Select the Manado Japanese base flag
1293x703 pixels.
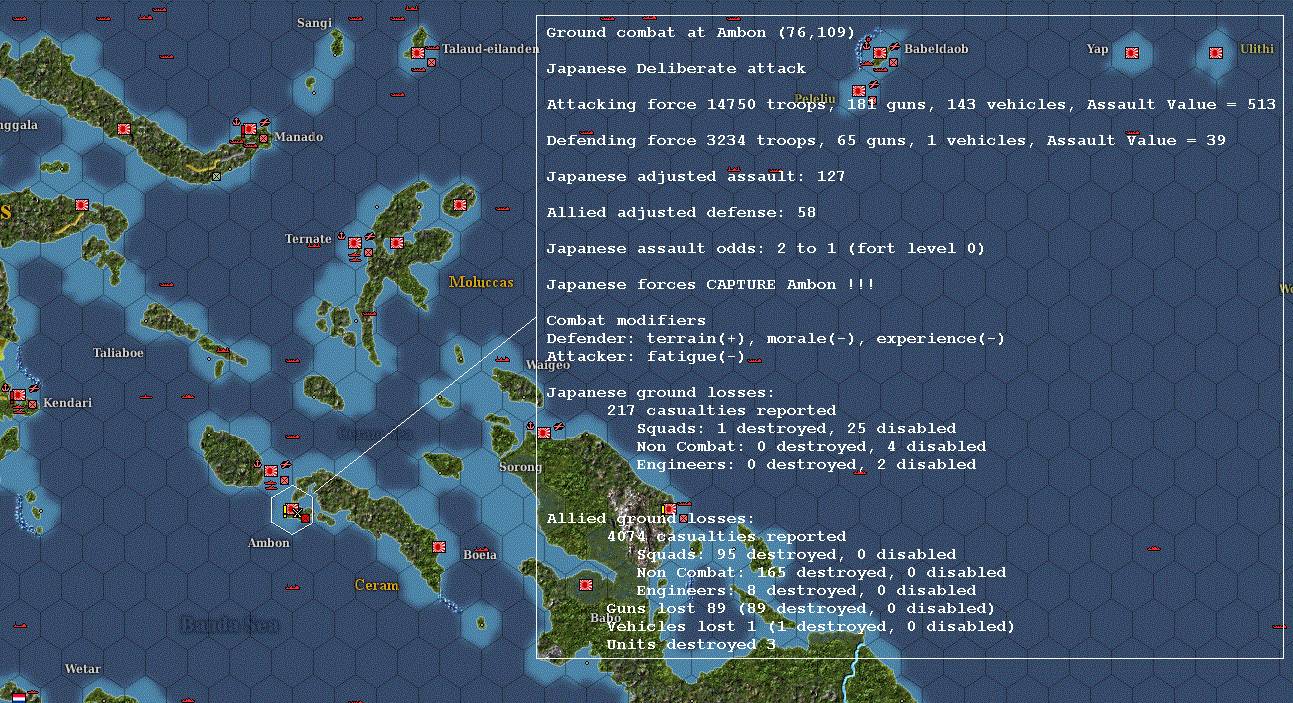coord(250,130)
